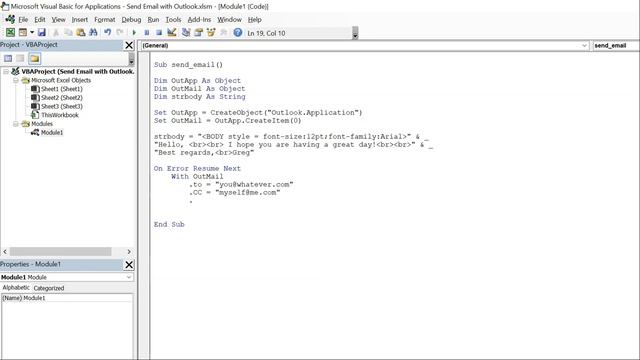Click the 'End Sub' code line
The height and width of the screenshot is (360, 640).
pyautogui.click(x=169, y=224)
